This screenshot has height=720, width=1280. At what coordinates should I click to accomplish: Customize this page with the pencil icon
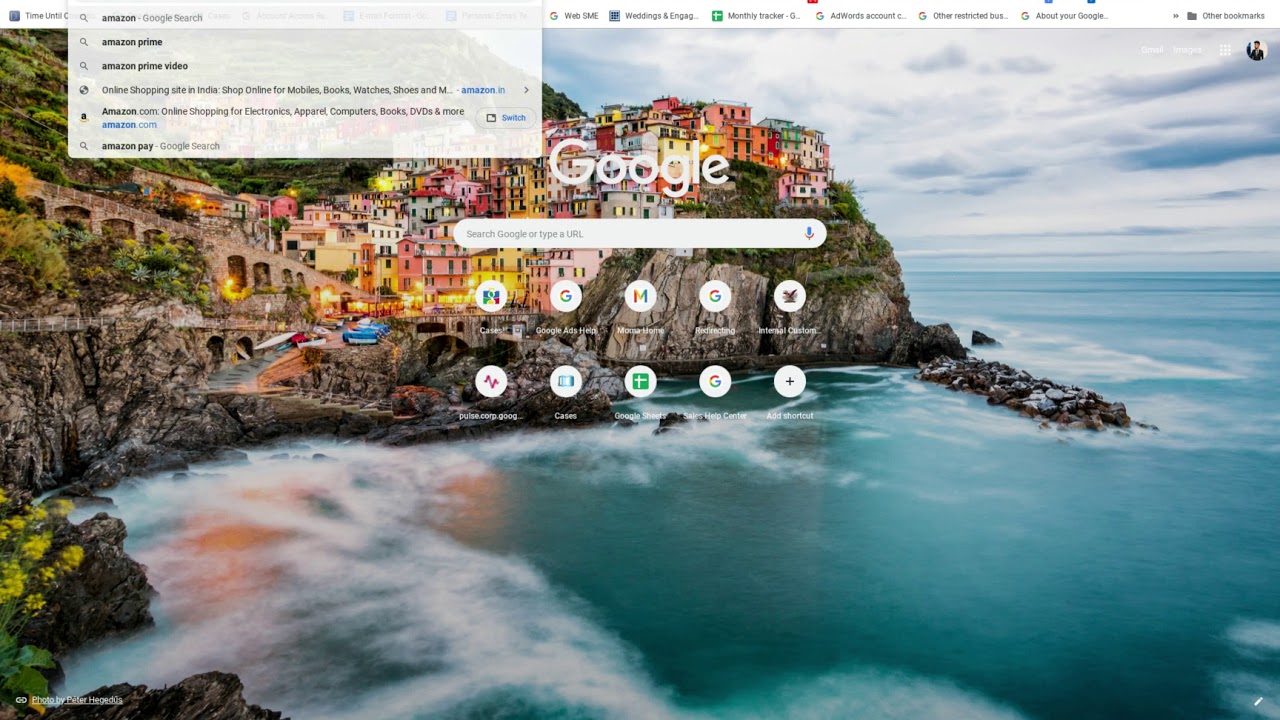[1258, 701]
